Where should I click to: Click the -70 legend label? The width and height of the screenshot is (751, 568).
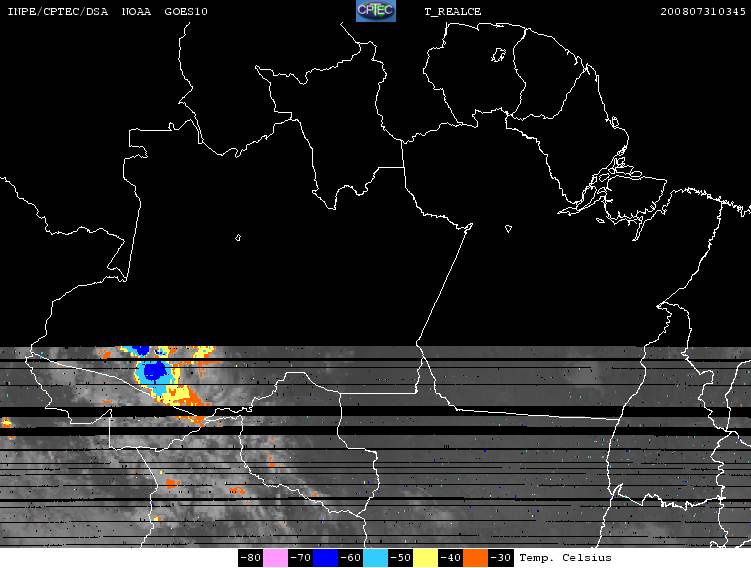coord(300,558)
